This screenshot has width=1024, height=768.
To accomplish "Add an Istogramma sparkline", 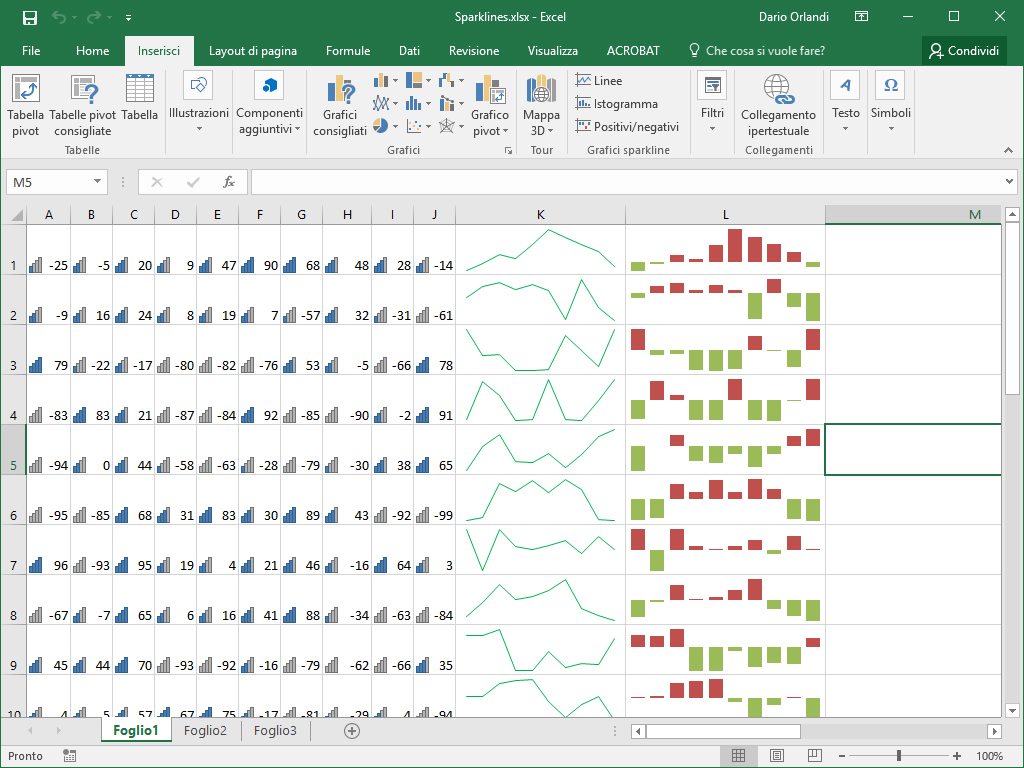I will (x=616, y=104).
